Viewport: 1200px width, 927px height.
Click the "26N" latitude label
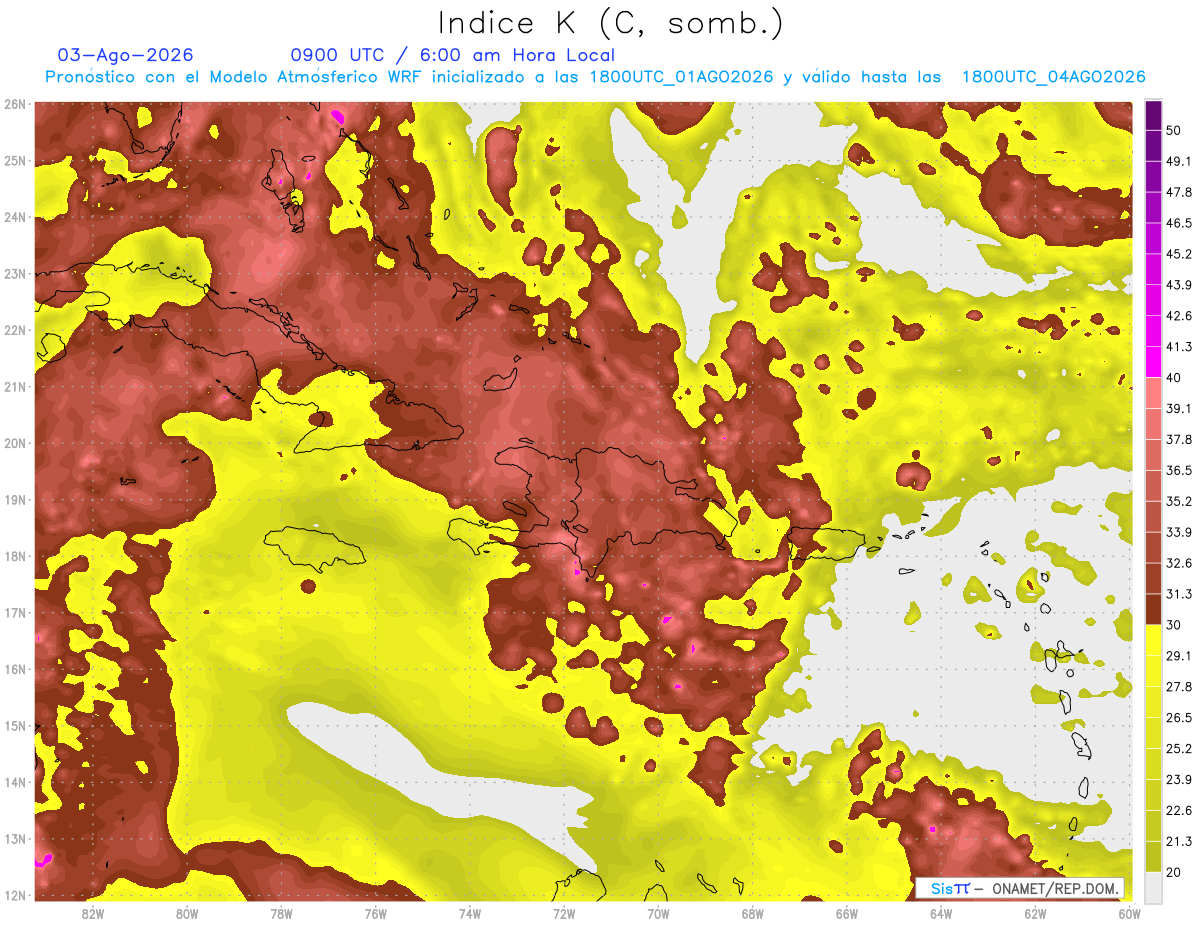(x=15, y=104)
